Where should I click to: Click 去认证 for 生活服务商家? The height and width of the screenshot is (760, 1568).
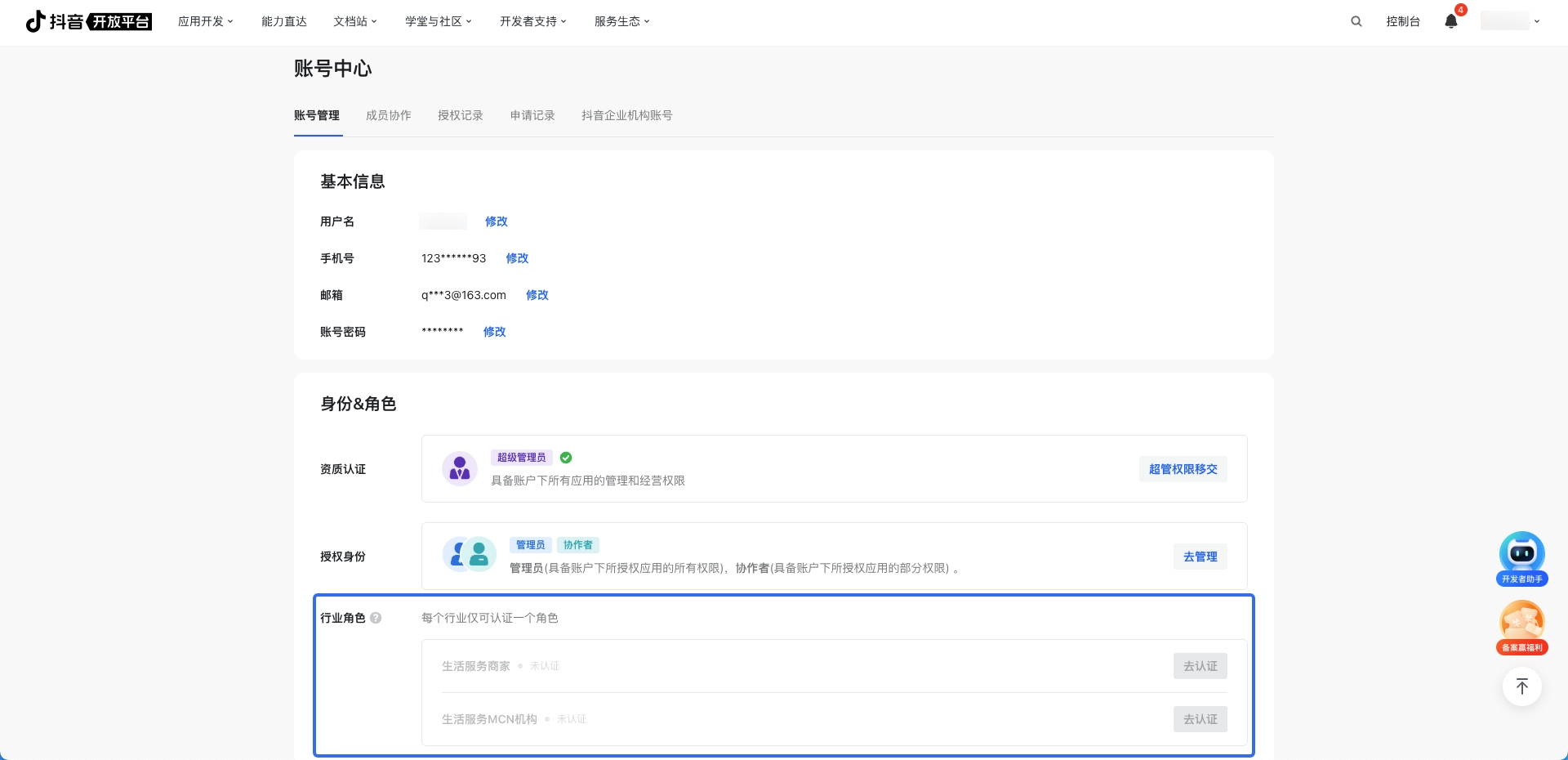[x=1200, y=666]
